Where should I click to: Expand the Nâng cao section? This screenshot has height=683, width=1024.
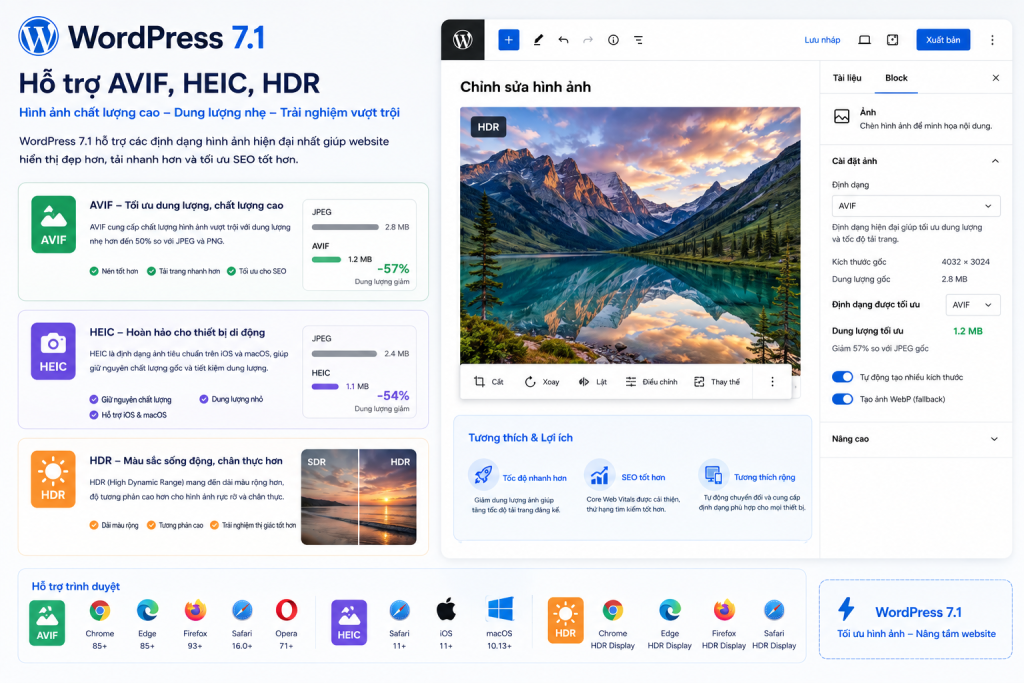point(994,439)
